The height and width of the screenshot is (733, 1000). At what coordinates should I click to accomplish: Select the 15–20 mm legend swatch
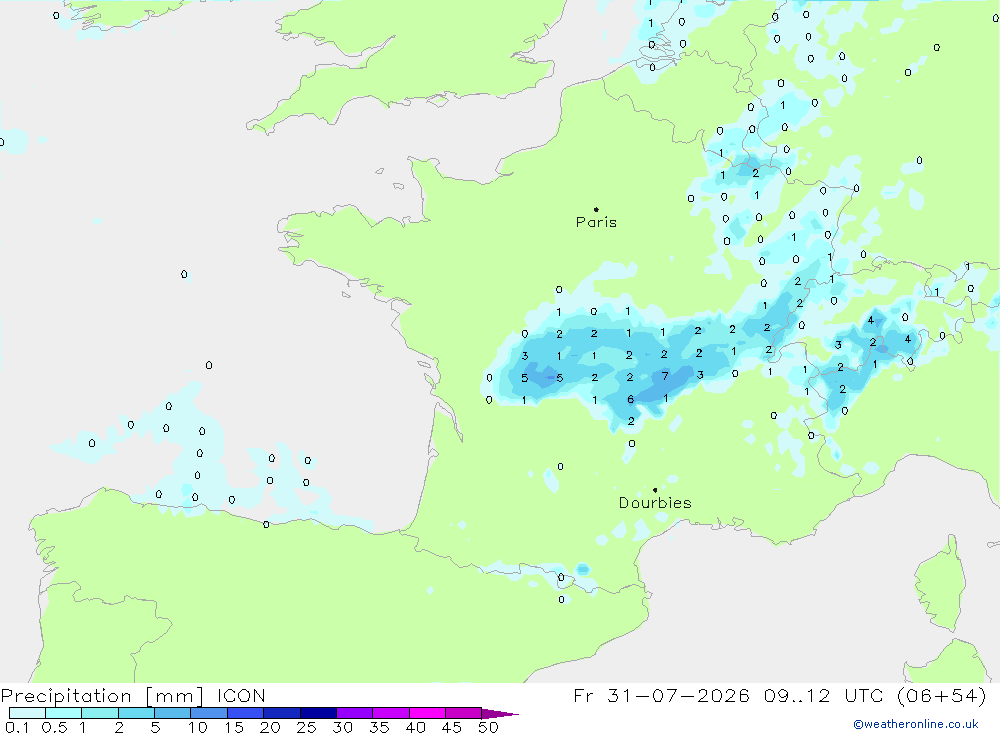point(246,713)
